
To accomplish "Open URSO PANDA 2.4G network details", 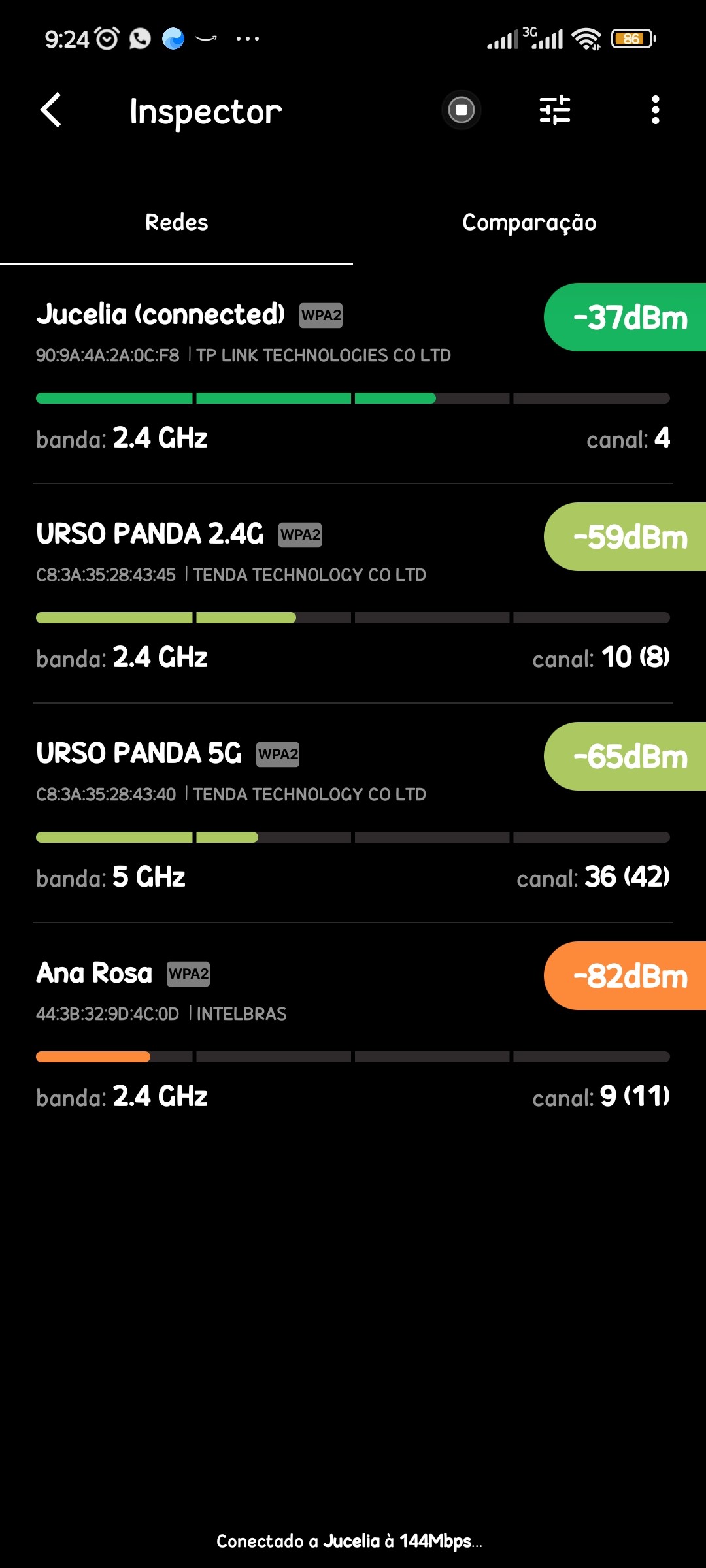I will coord(150,534).
